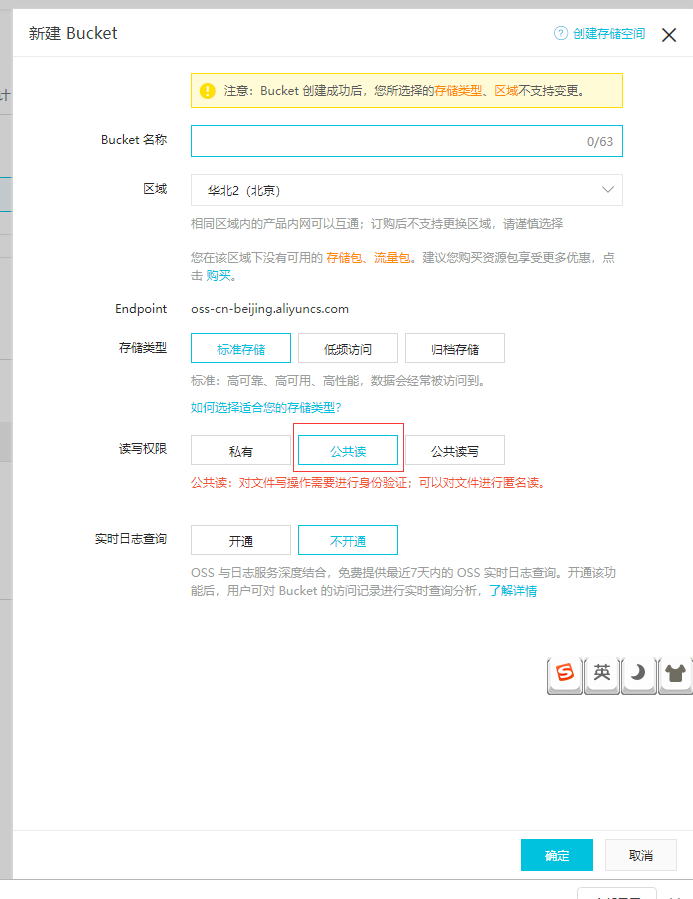Click the Endpoint value oss-cn-beijing.aliyuncs.com

270,309
